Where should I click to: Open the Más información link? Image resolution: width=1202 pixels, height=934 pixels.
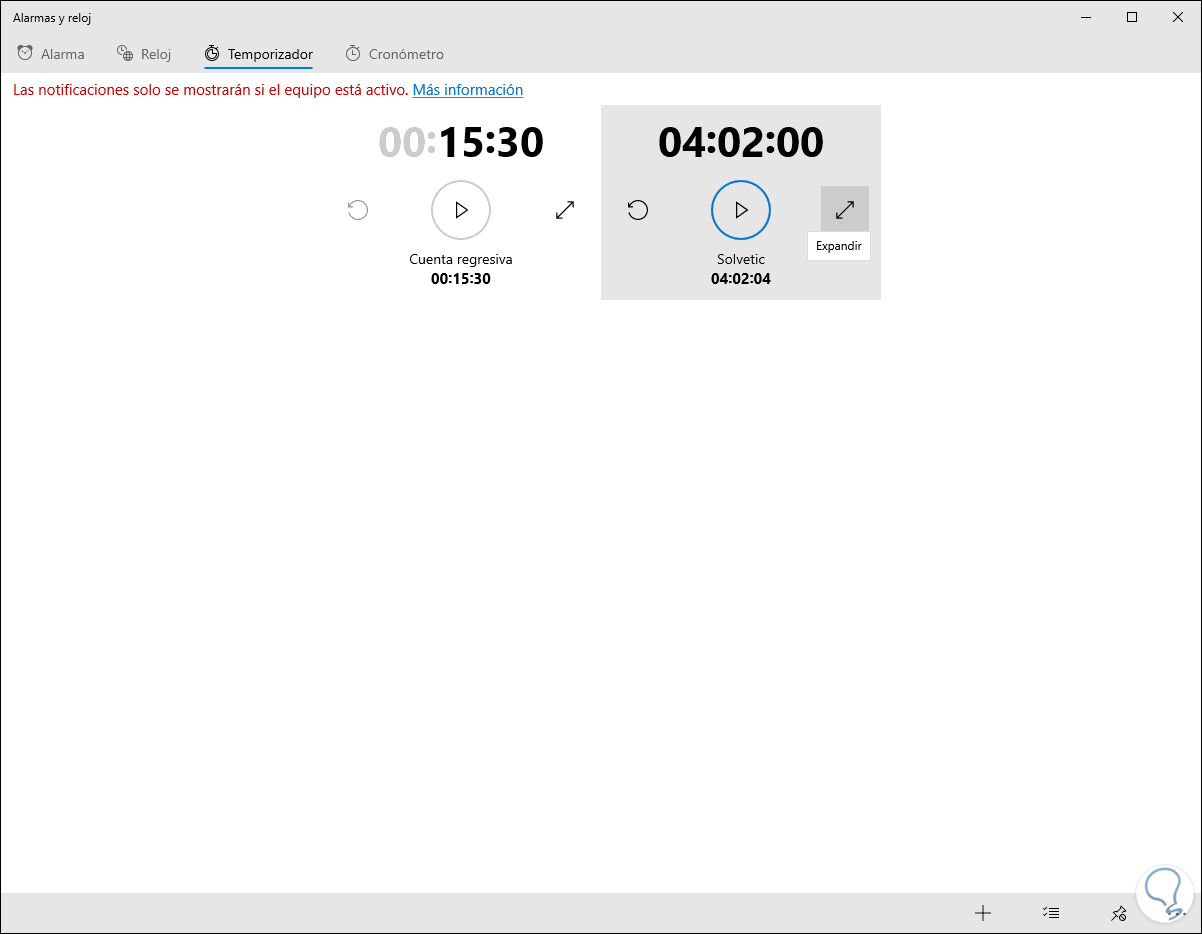point(467,89)
